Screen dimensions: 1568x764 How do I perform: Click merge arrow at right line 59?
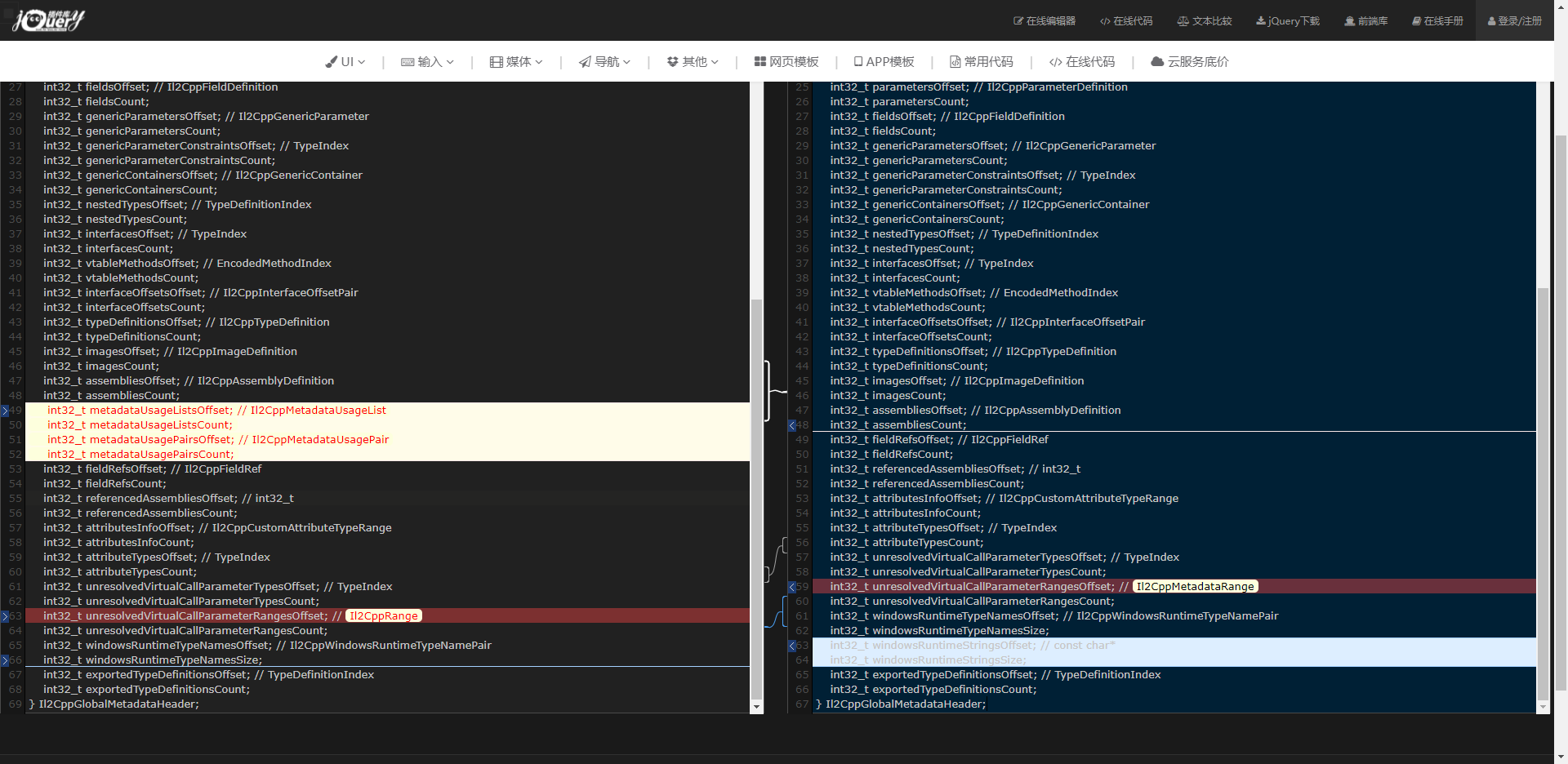(792, 587)
